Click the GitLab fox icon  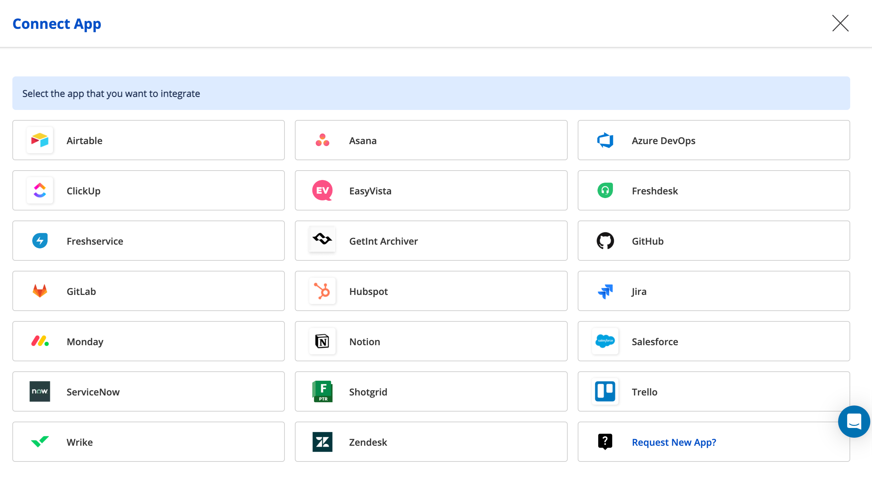[x=40, y=291]
